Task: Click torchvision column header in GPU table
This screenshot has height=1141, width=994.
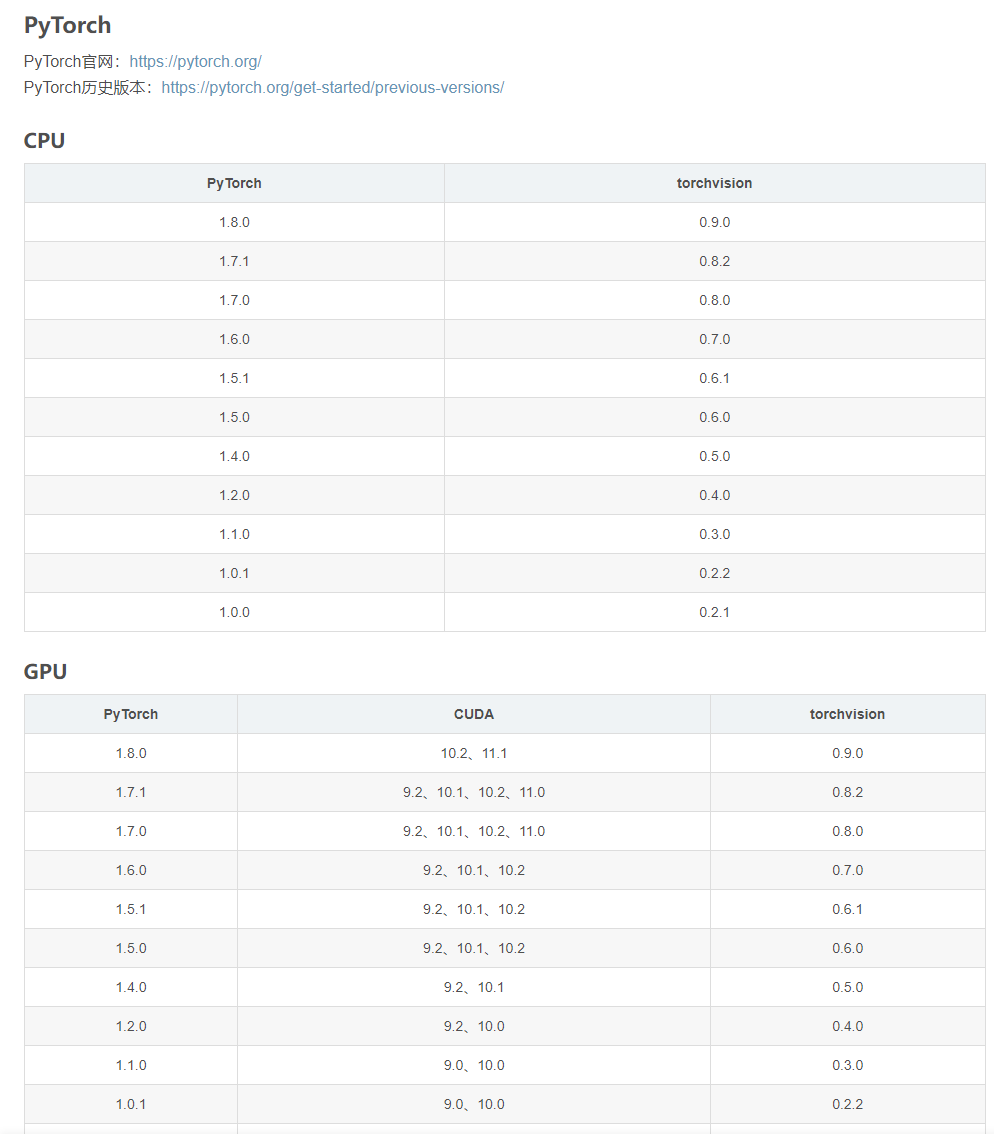Action: 847,714
